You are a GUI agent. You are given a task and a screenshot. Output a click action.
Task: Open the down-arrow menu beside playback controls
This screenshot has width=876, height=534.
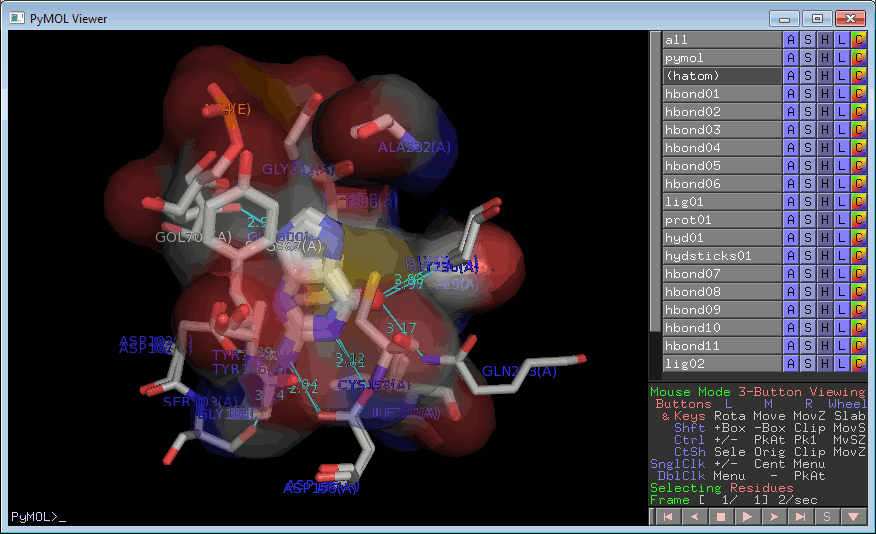(853, 517)
